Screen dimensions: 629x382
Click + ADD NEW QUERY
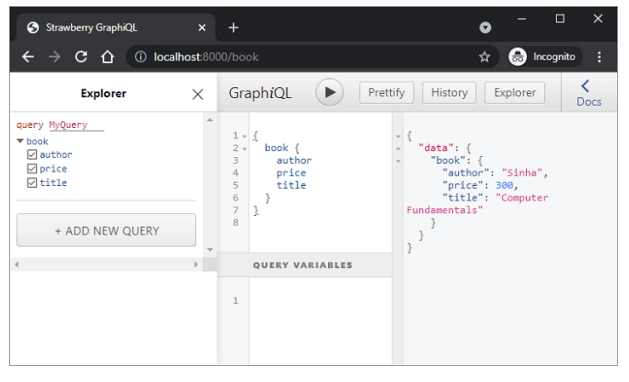(x=106, y=230)
